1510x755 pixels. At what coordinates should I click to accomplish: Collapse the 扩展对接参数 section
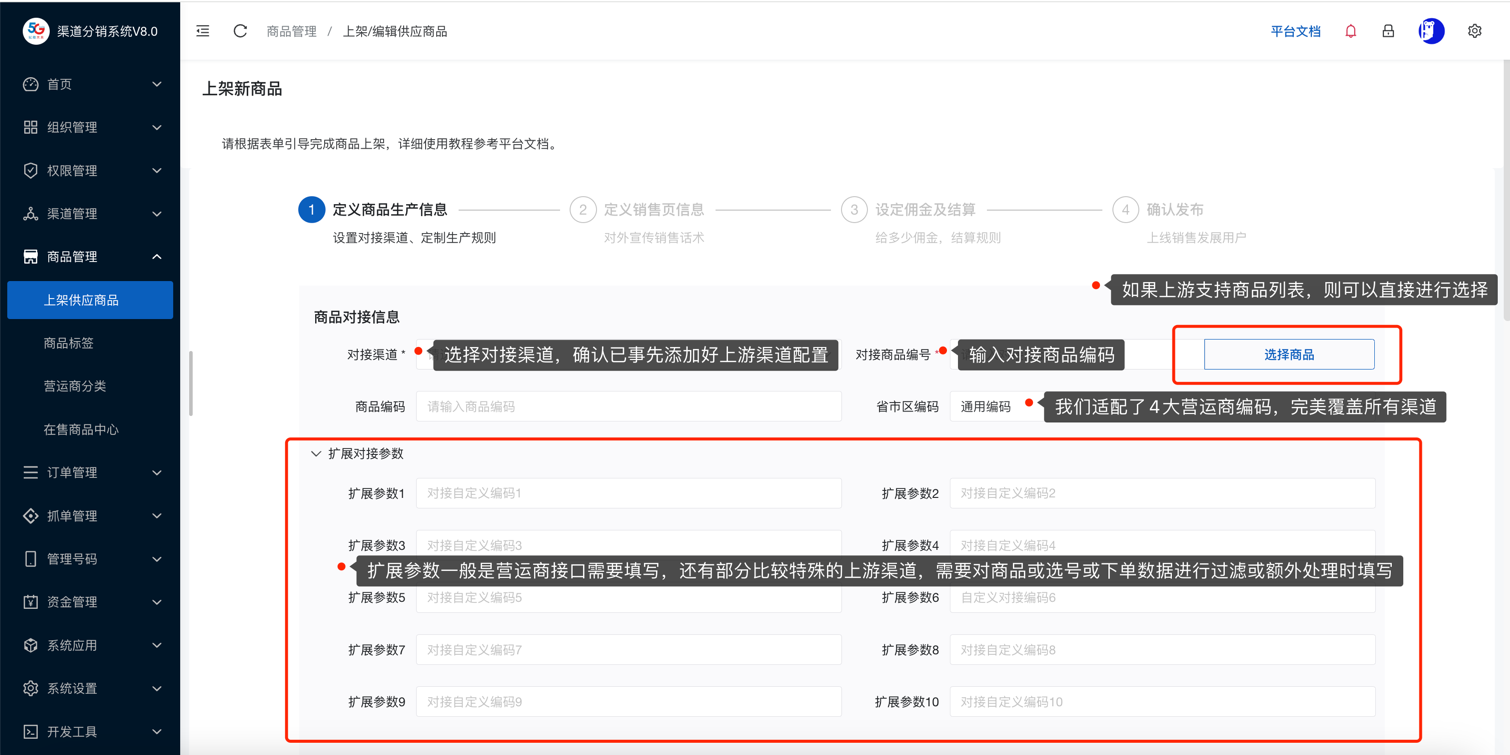click(x=316, y=454)
